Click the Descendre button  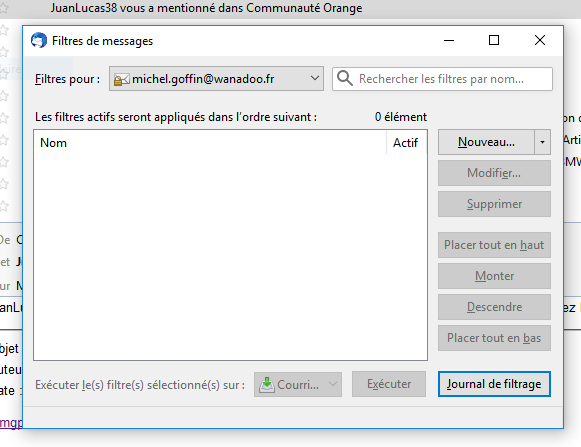494,307
